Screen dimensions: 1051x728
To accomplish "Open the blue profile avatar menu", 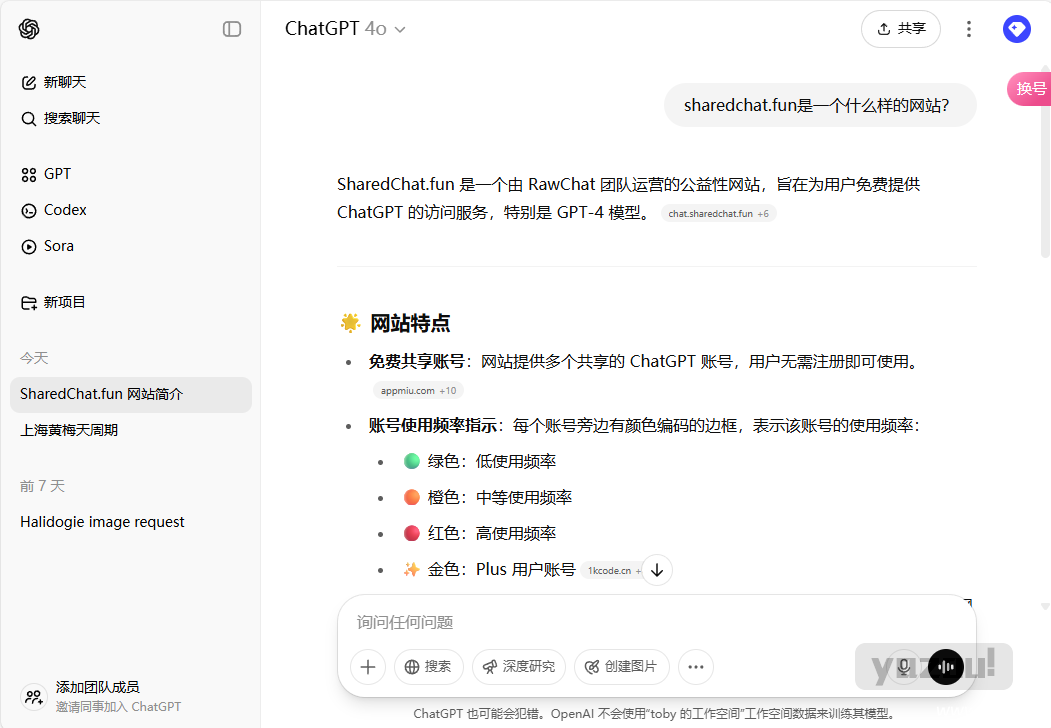I will pyautogui.click(x=1017, y=29).
